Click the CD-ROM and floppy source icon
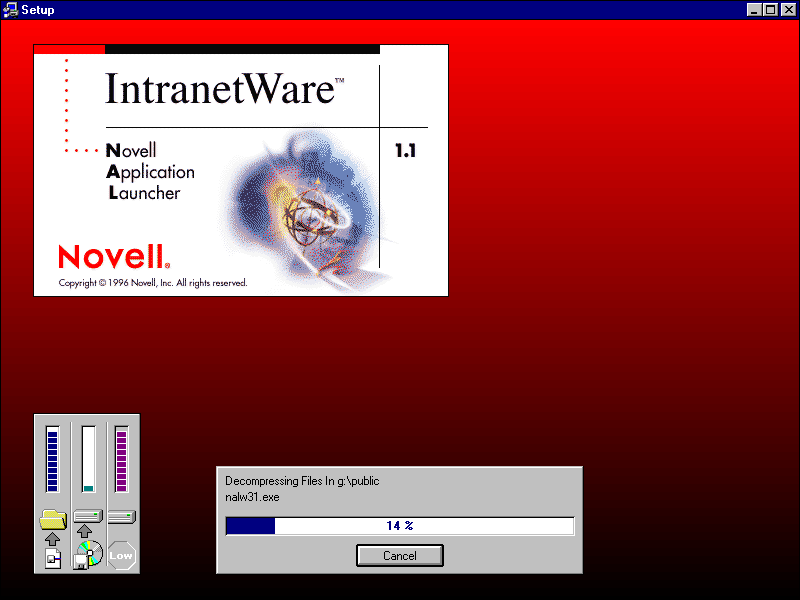This screenshot has height=600, width=800. (88, 555)
